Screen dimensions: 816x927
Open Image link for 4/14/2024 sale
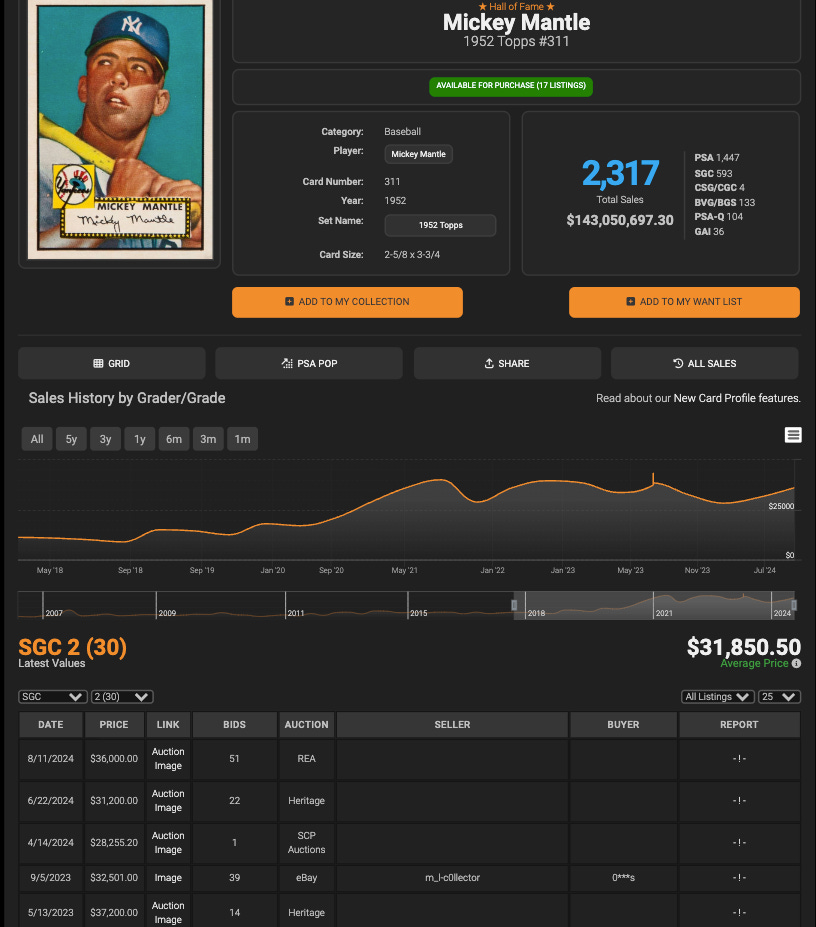[x=168, y=850]
